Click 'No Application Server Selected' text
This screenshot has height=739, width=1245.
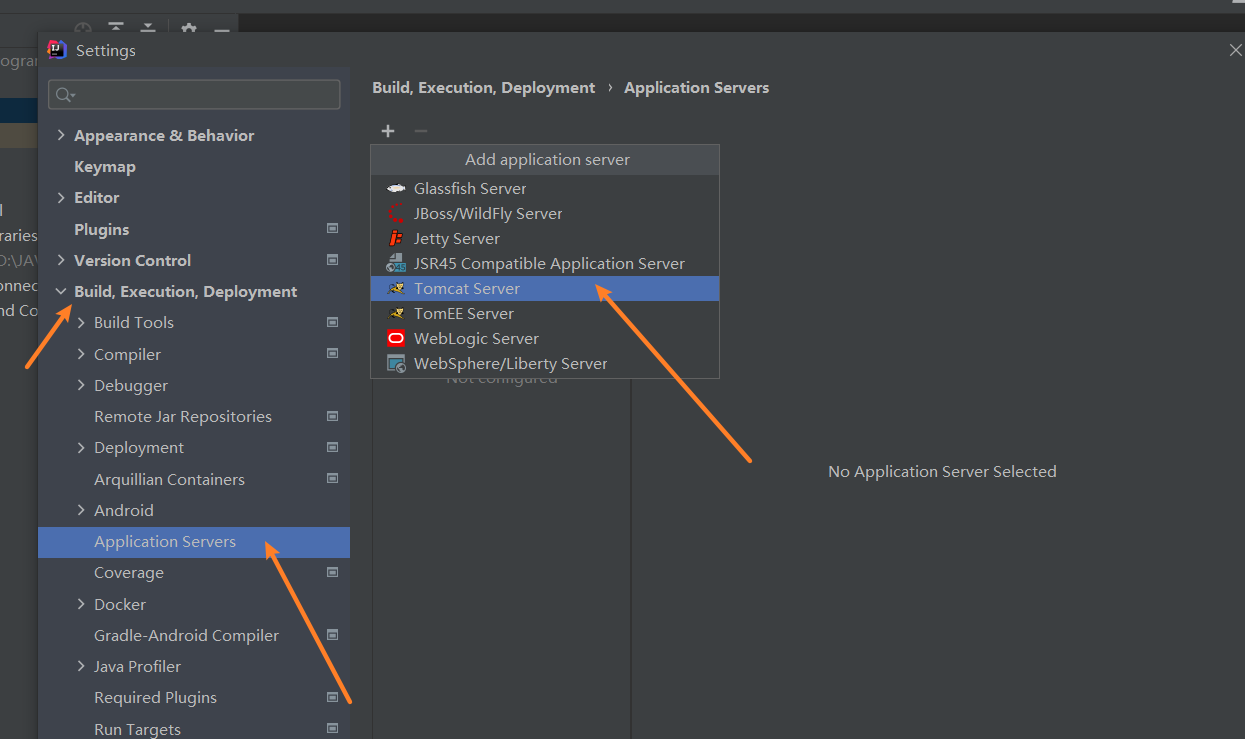click(x=942, y=471)
